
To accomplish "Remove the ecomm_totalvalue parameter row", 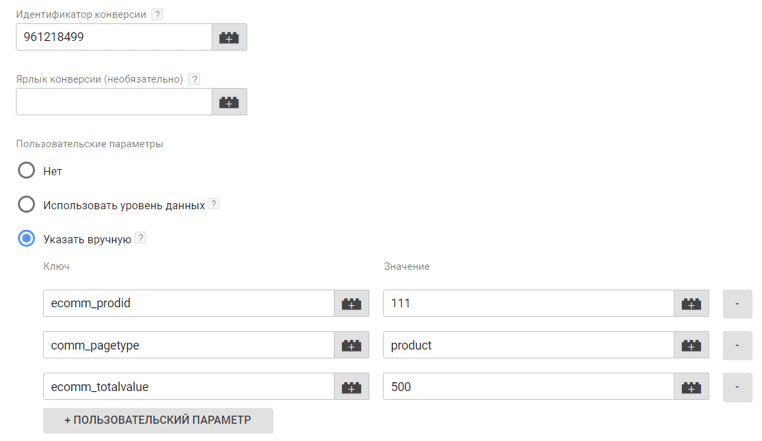I will (737, 386).
